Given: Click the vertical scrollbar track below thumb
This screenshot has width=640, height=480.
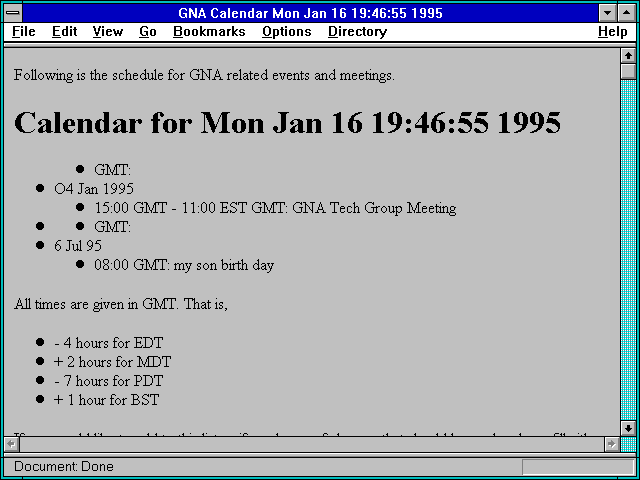Looking at the screenshot, I should pos(628,250).
